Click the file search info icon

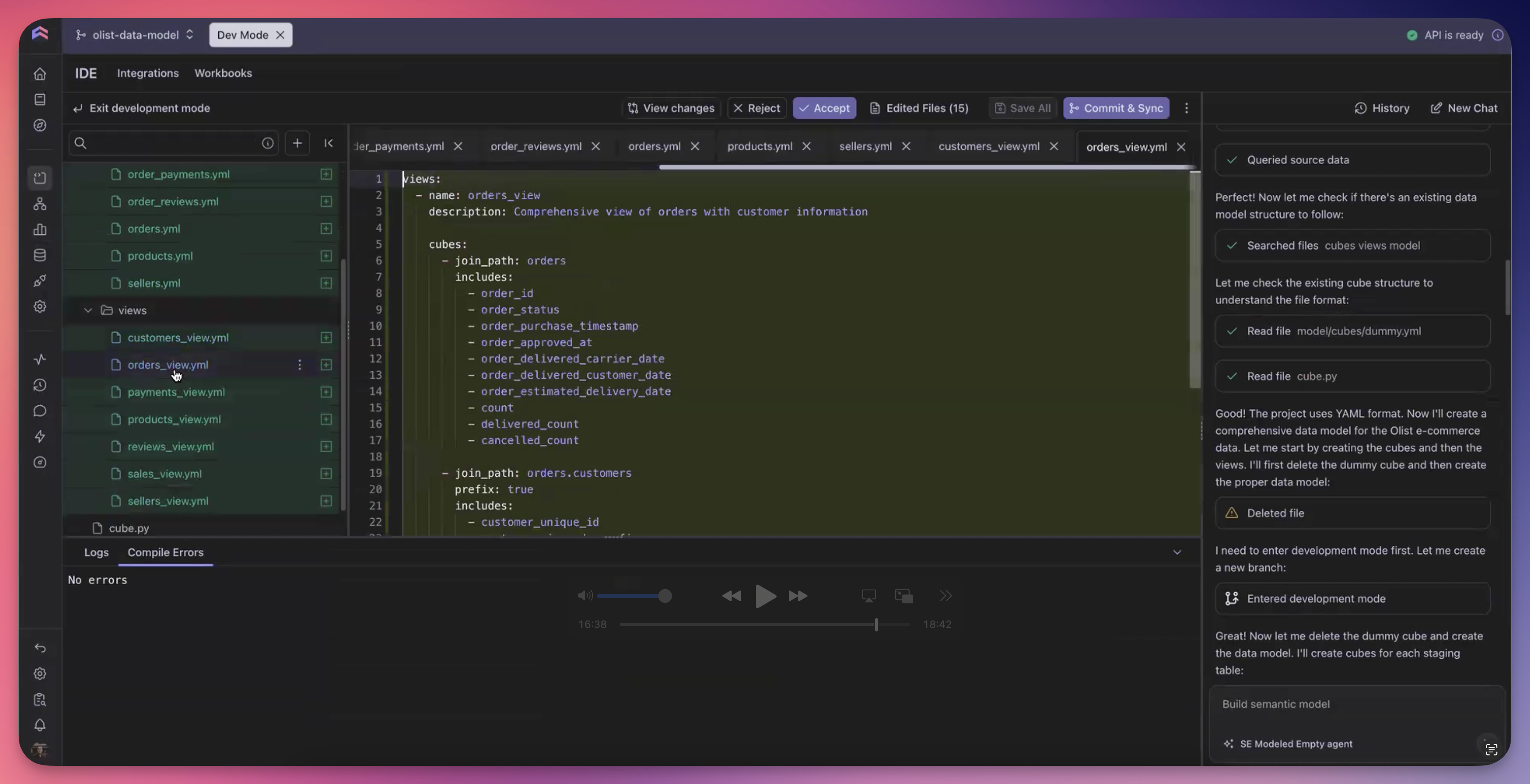tap(267, 143)
